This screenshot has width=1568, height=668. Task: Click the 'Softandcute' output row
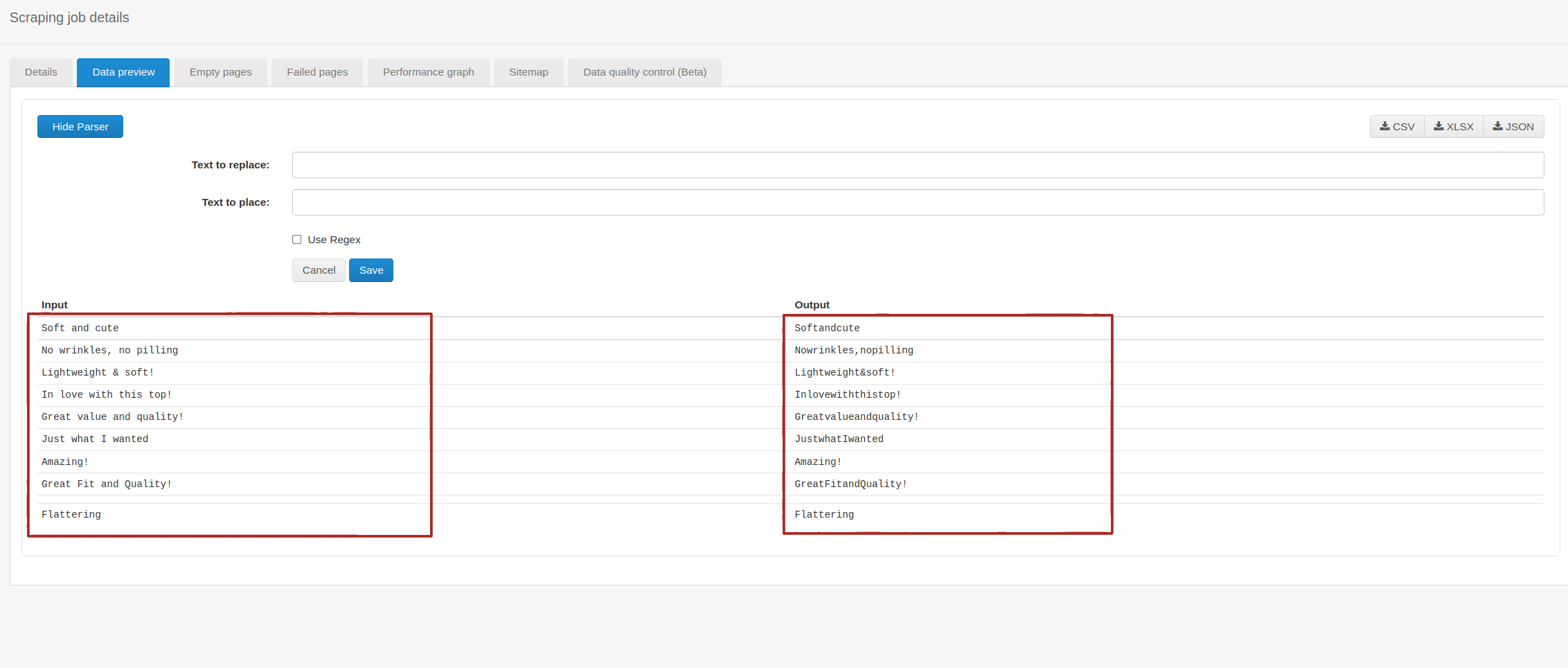tap(827, 328)
